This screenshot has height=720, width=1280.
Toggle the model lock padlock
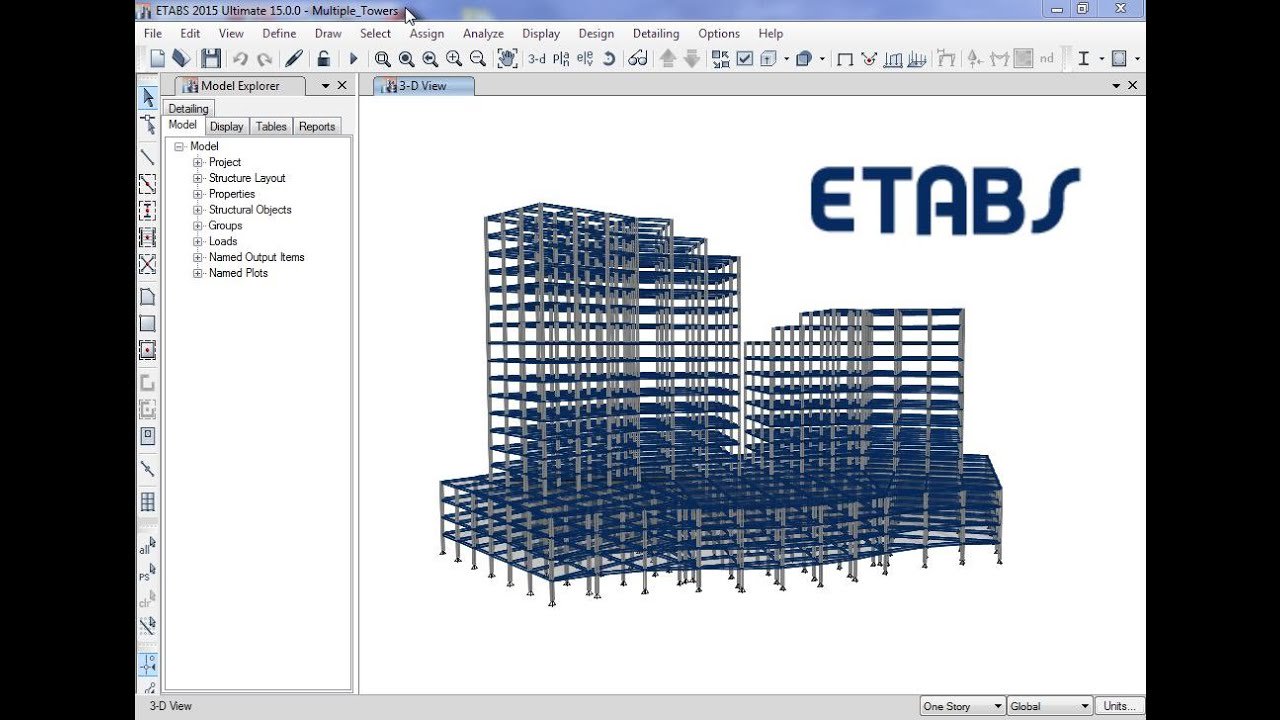coord(322,59)
